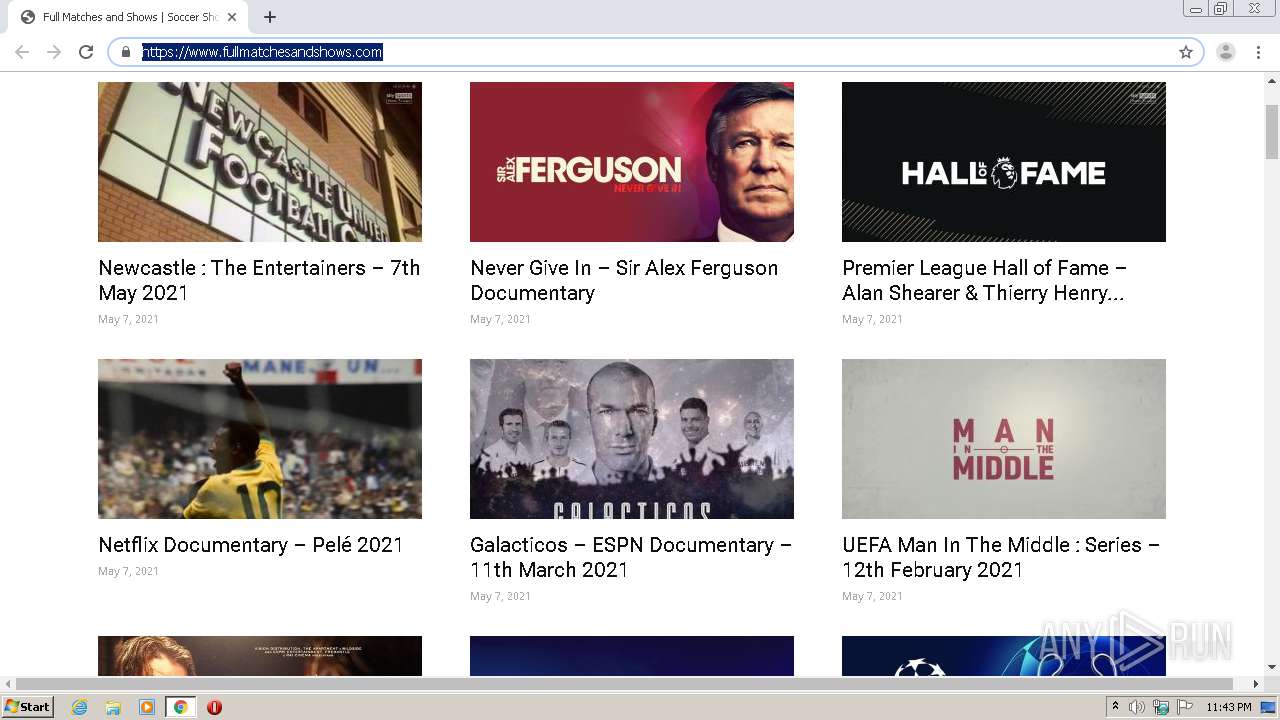Click the vertical scrollbar up arrow

pyautogui.click(x=1272, y=79)
